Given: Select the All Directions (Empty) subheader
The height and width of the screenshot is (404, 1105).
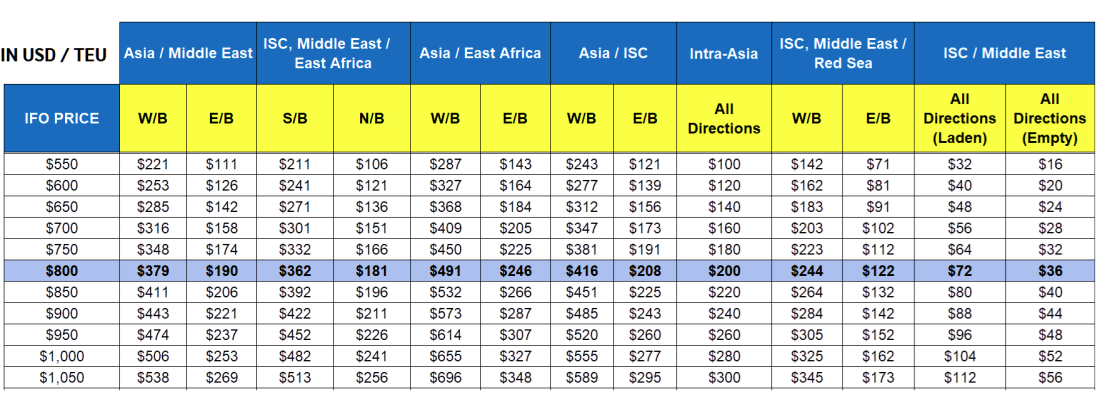Looking at the screenshot, I should 1050,118.
